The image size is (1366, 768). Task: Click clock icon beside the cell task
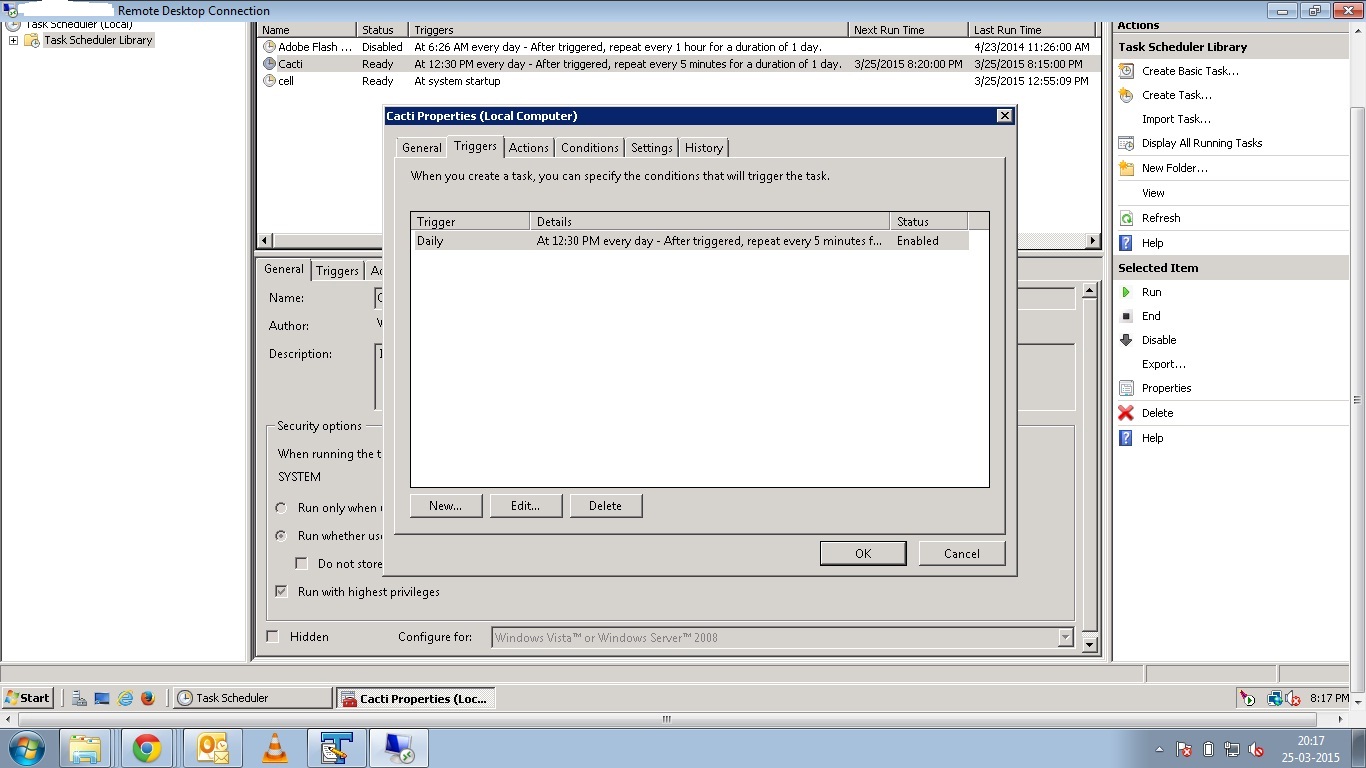269,81
